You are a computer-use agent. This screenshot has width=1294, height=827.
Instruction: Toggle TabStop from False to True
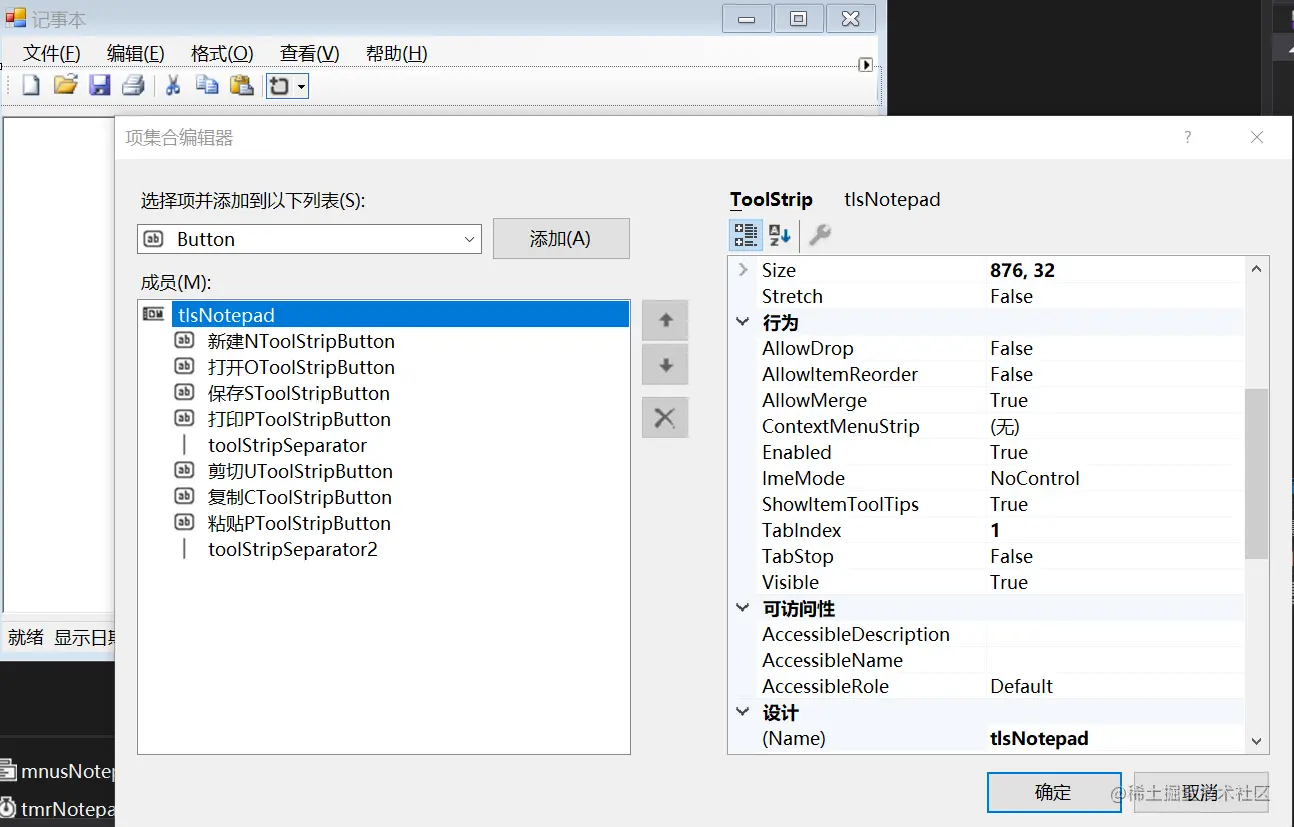pyautogui.click(x=1013, y=556)
